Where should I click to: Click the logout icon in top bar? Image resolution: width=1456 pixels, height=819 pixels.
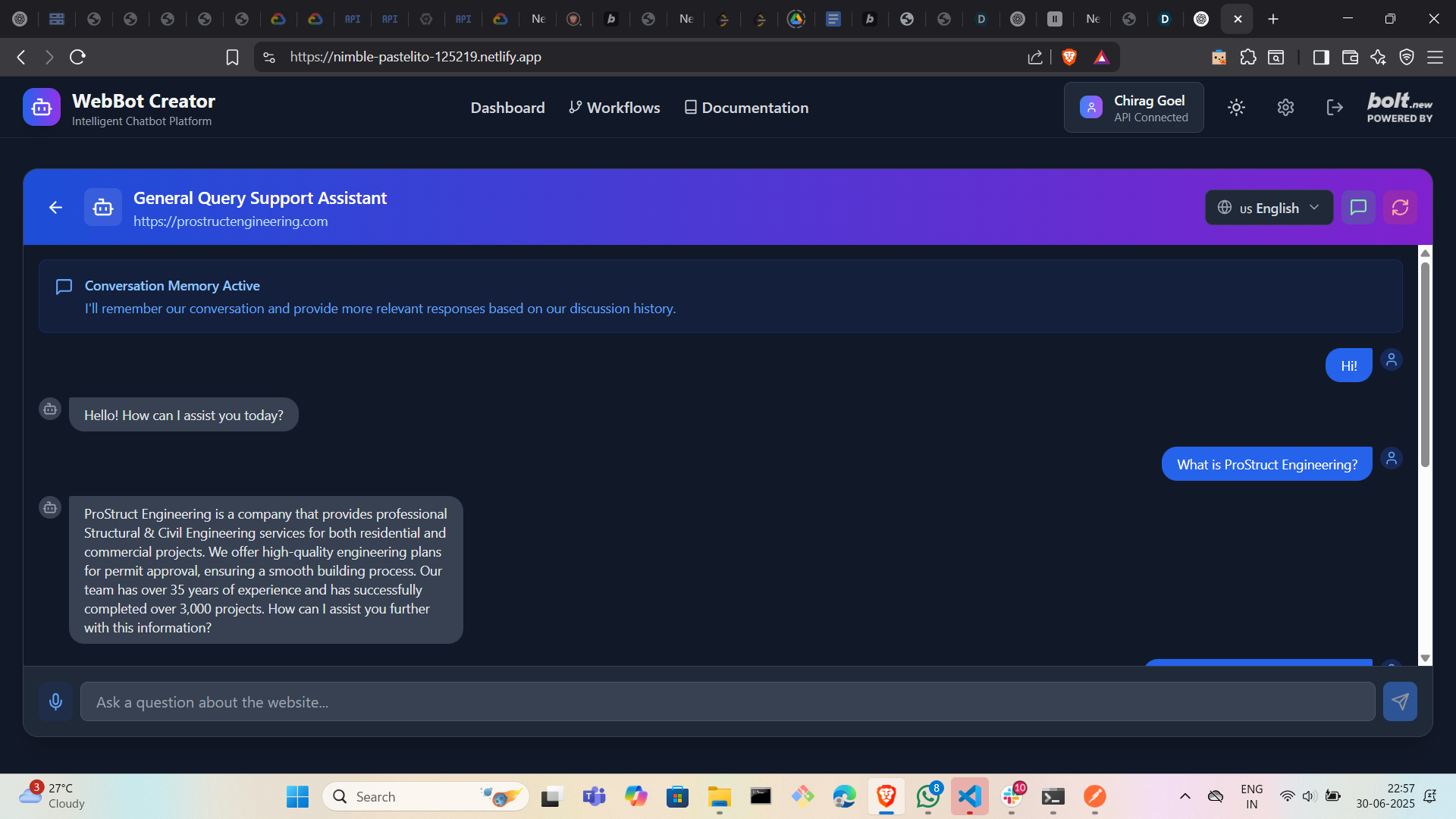click(x=1335, y=108)
